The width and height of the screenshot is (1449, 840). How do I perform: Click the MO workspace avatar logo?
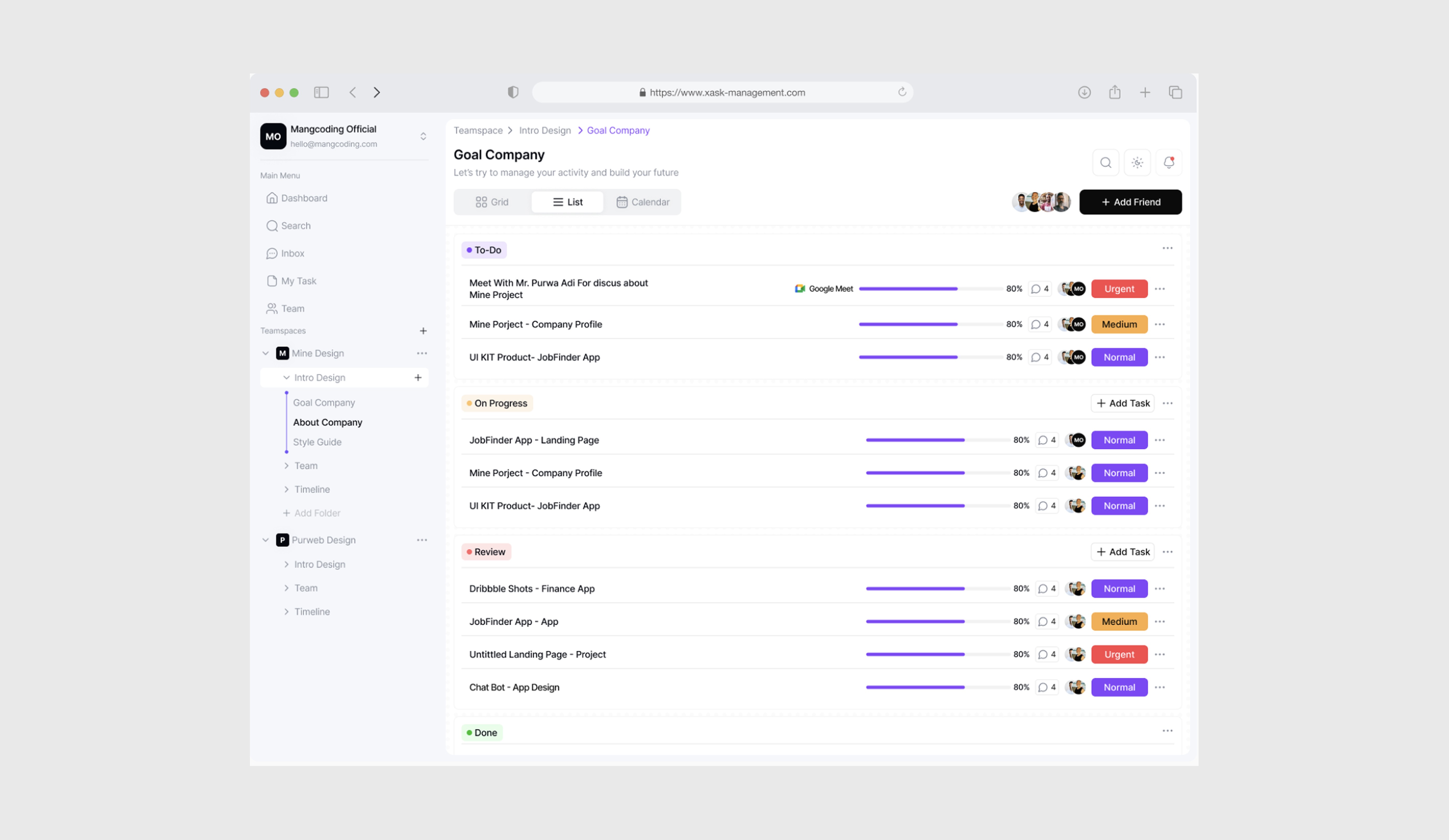coord(273,136)
